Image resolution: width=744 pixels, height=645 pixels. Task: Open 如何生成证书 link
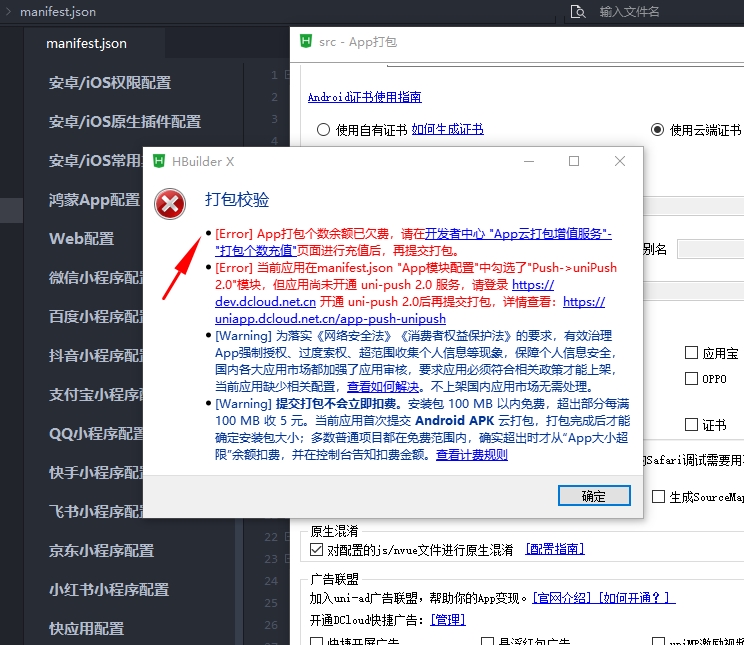pos(447,129)
